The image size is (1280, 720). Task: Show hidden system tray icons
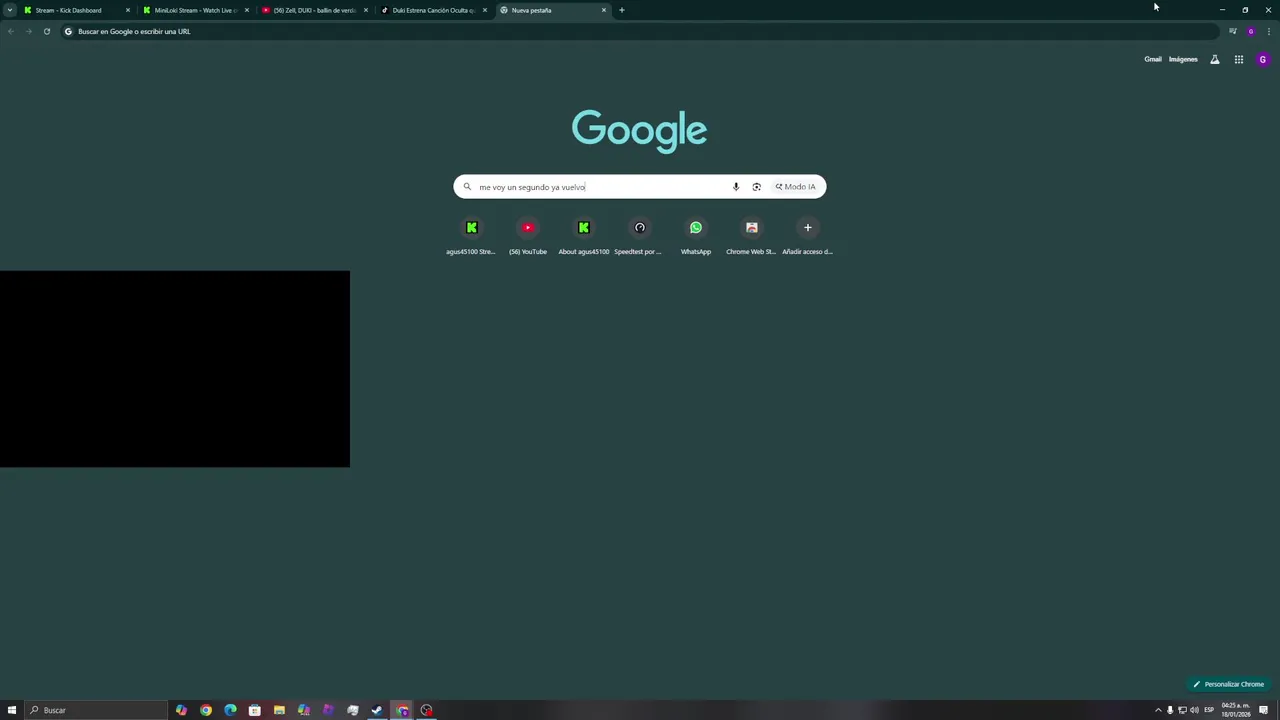1158,710
